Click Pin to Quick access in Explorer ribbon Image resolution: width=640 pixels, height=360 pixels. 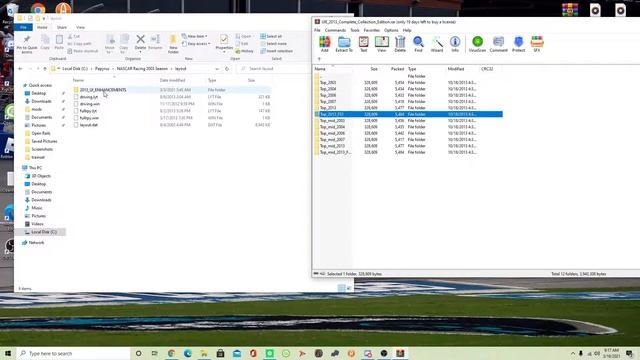tap(27, 44)
